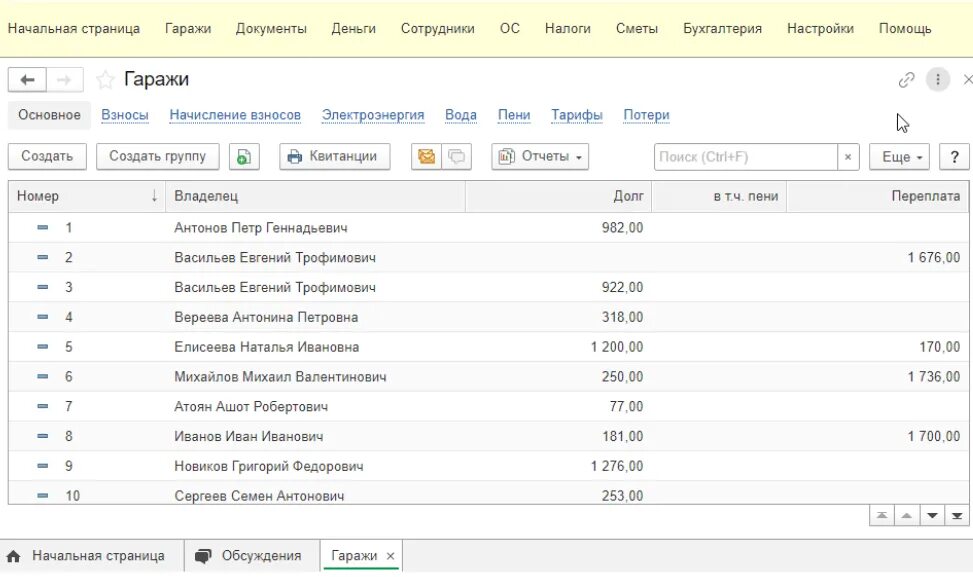Open the Бухгалтерия menu

(722, 29)
